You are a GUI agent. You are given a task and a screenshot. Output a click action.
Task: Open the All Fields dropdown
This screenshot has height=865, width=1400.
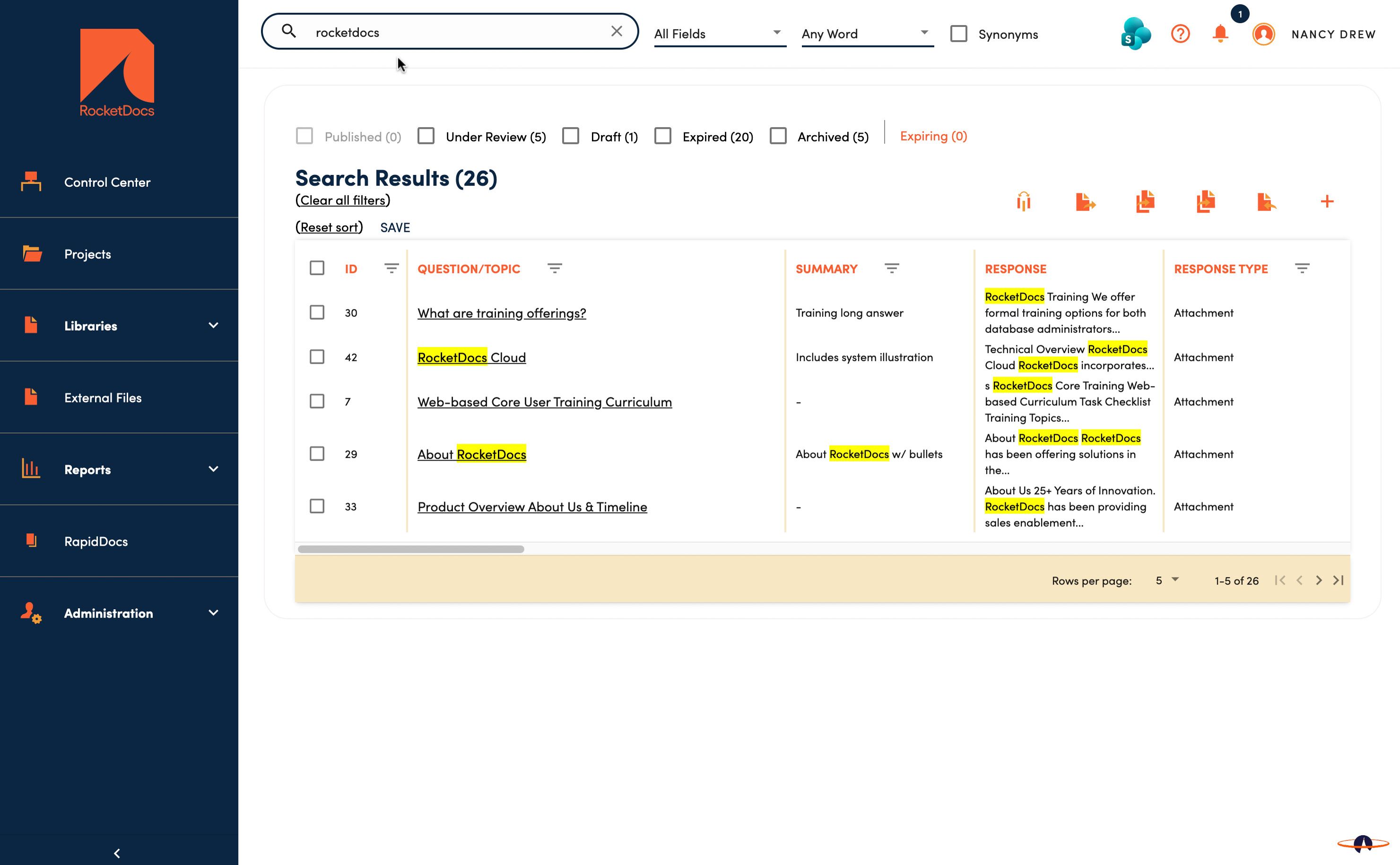720,34
